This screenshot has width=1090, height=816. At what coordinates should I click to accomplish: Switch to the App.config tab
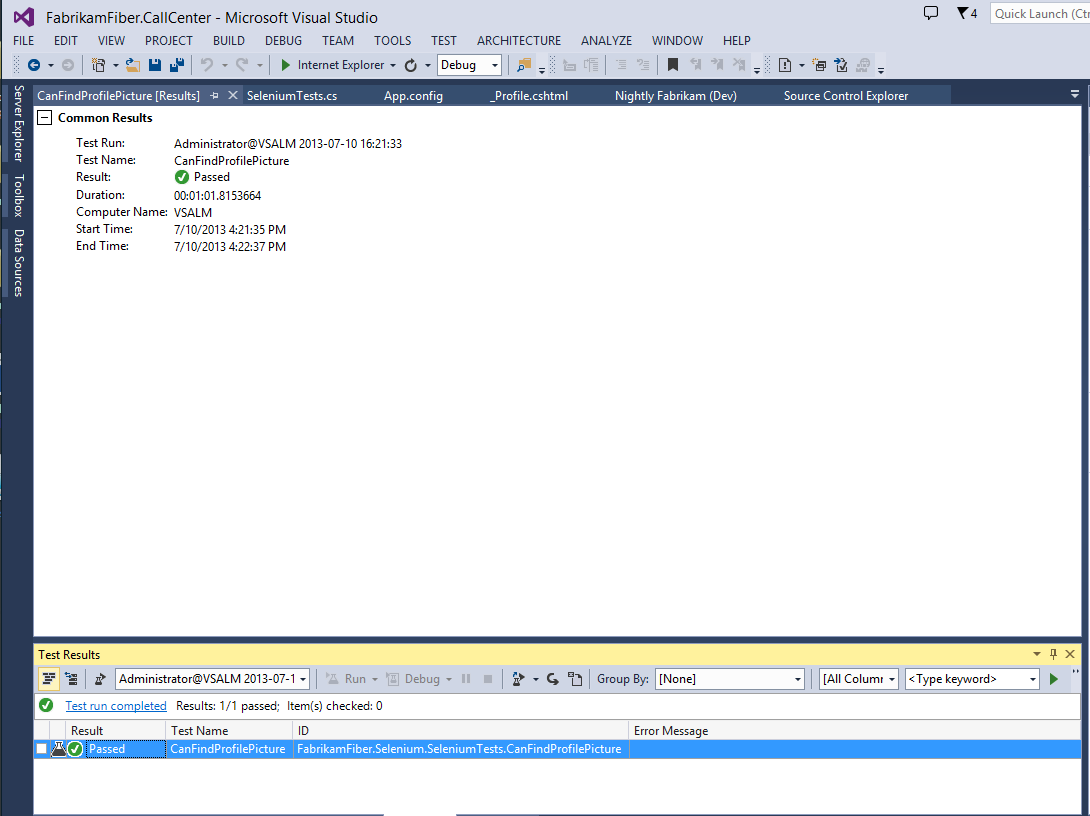413,96
